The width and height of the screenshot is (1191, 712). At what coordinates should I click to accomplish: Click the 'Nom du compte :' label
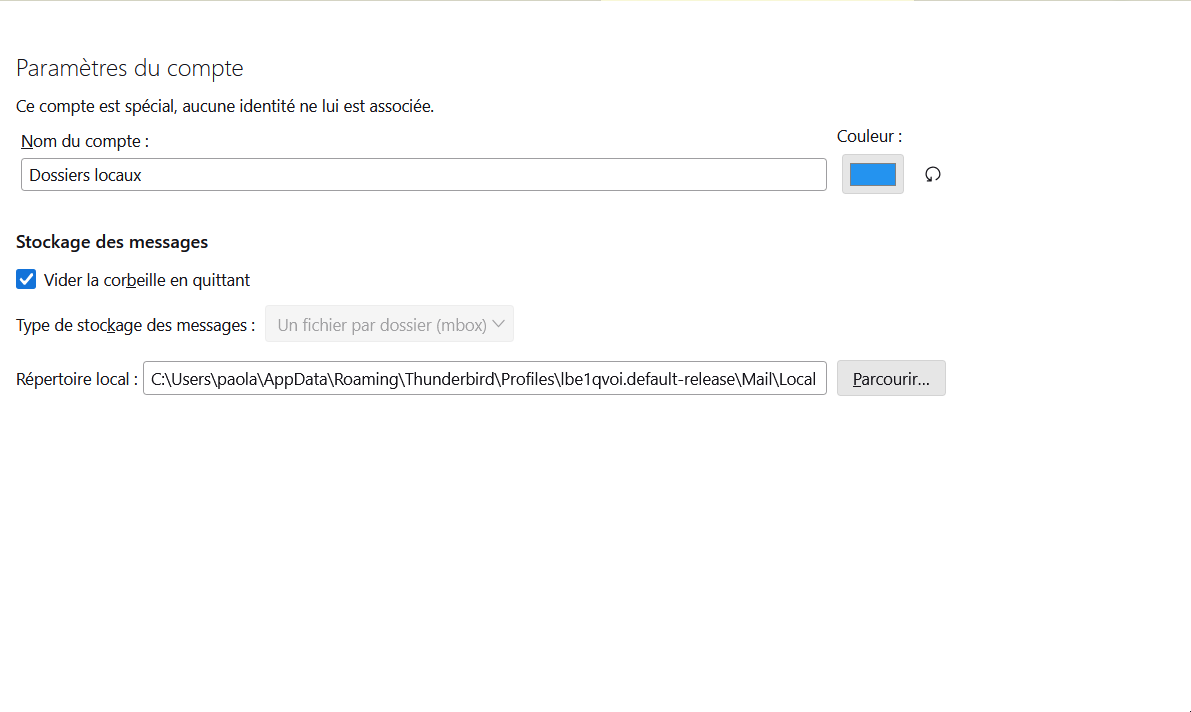click(x=85, y=141)
